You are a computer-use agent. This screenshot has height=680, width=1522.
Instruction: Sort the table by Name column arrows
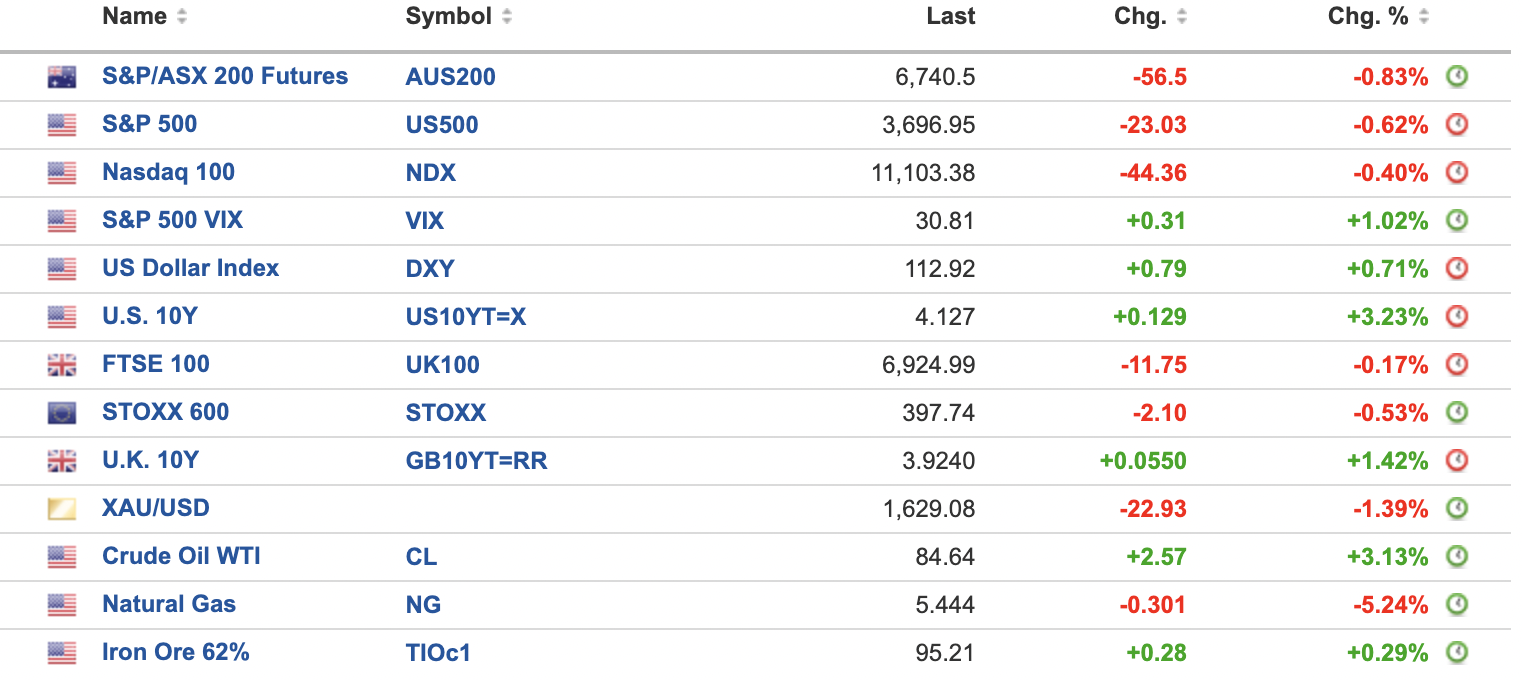(181, 17)
